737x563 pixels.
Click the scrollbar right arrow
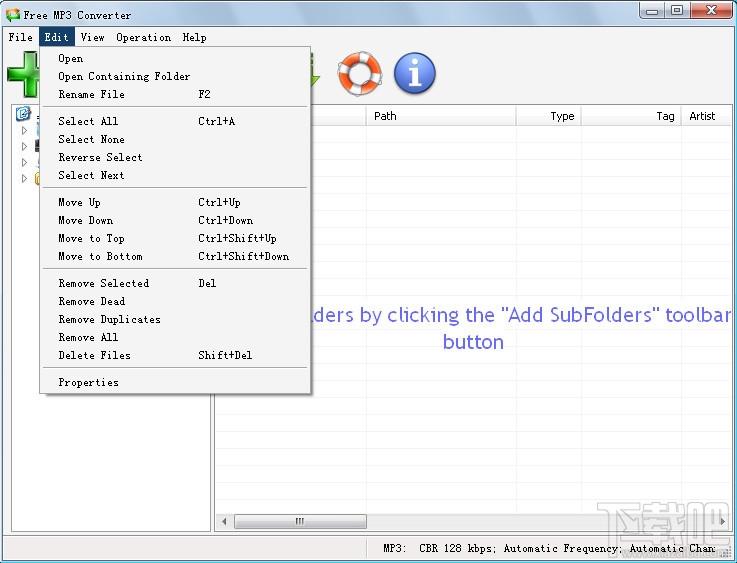[723, 521]
